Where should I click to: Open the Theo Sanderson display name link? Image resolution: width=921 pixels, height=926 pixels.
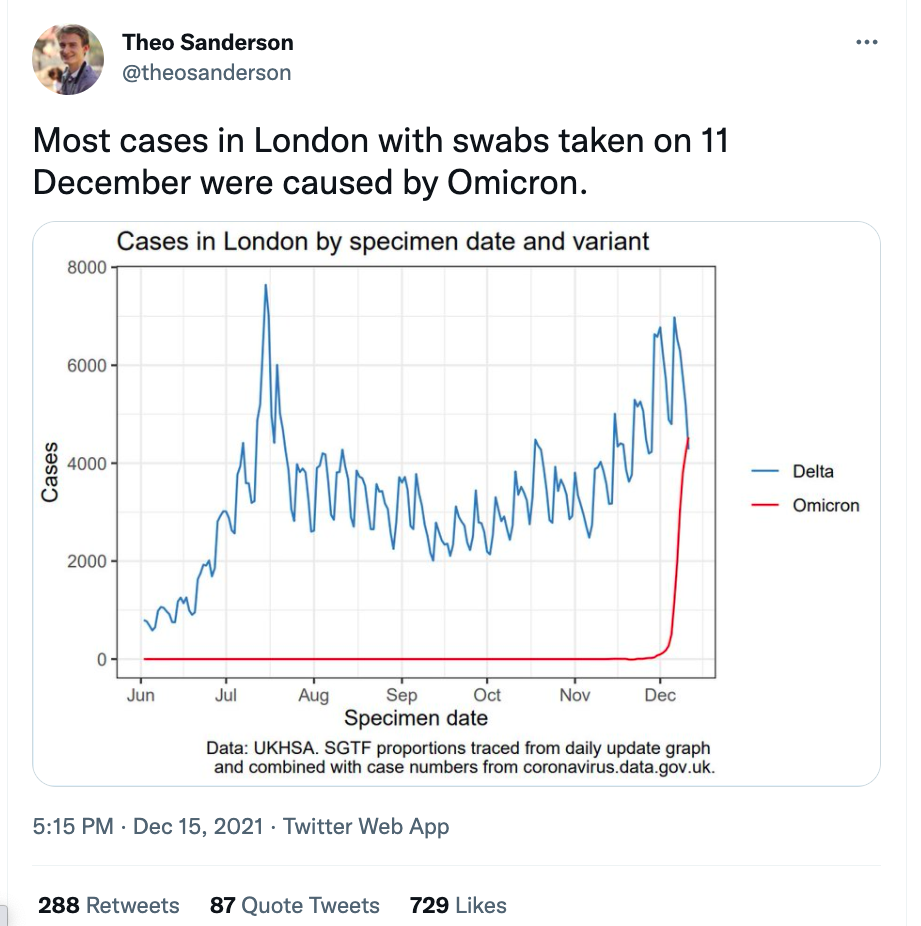click(x=207, y=42)
